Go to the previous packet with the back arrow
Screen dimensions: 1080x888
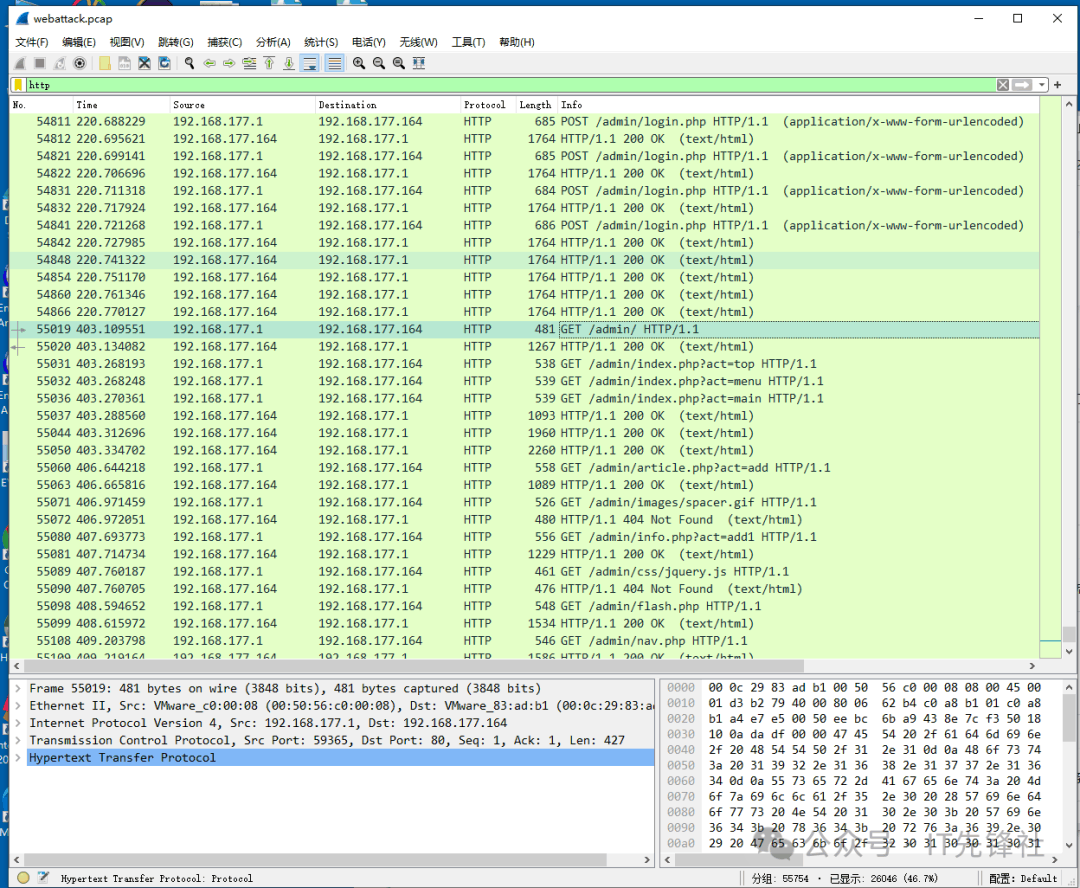pyautogui.click(x=209, y=63)
